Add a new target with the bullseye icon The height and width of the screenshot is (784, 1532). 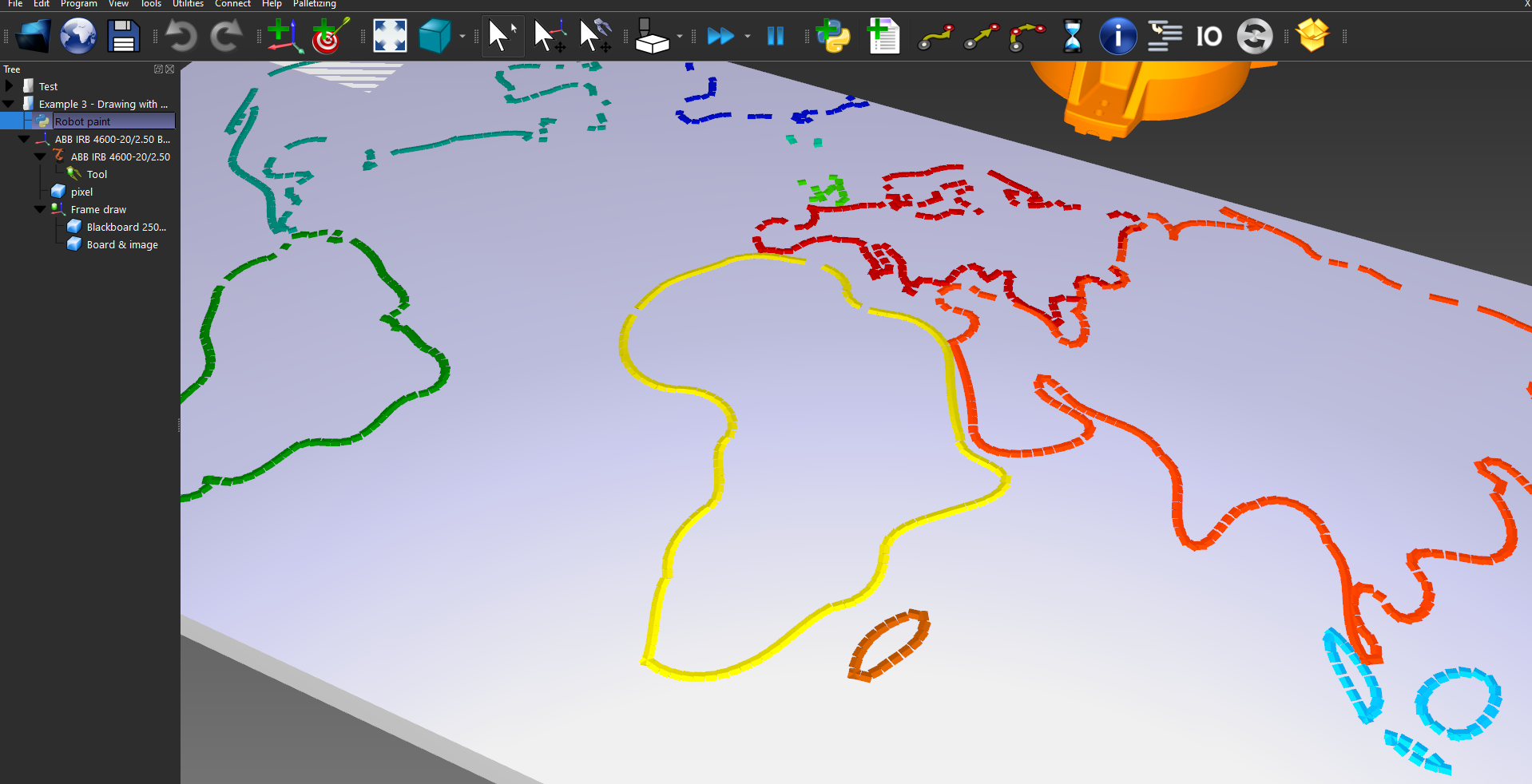click(329, 37)
